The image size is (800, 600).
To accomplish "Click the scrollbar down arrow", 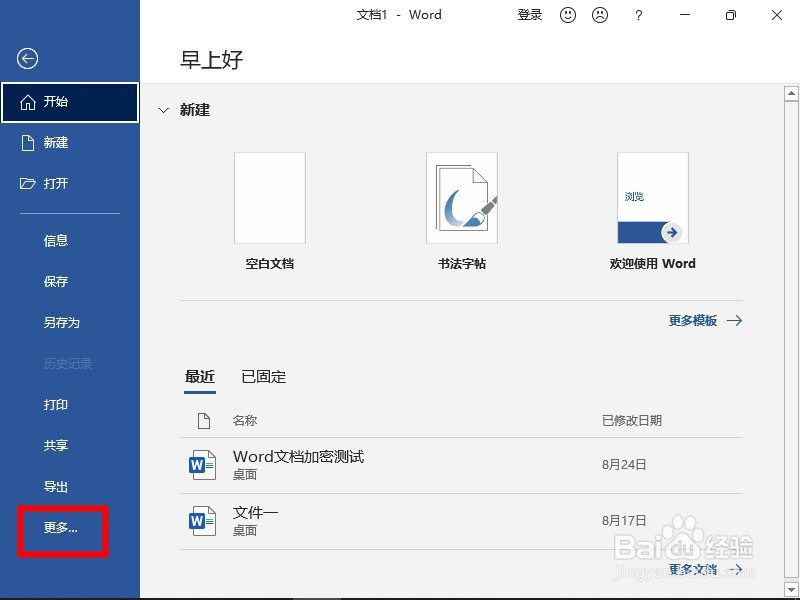I will click(x=791, y=589).
